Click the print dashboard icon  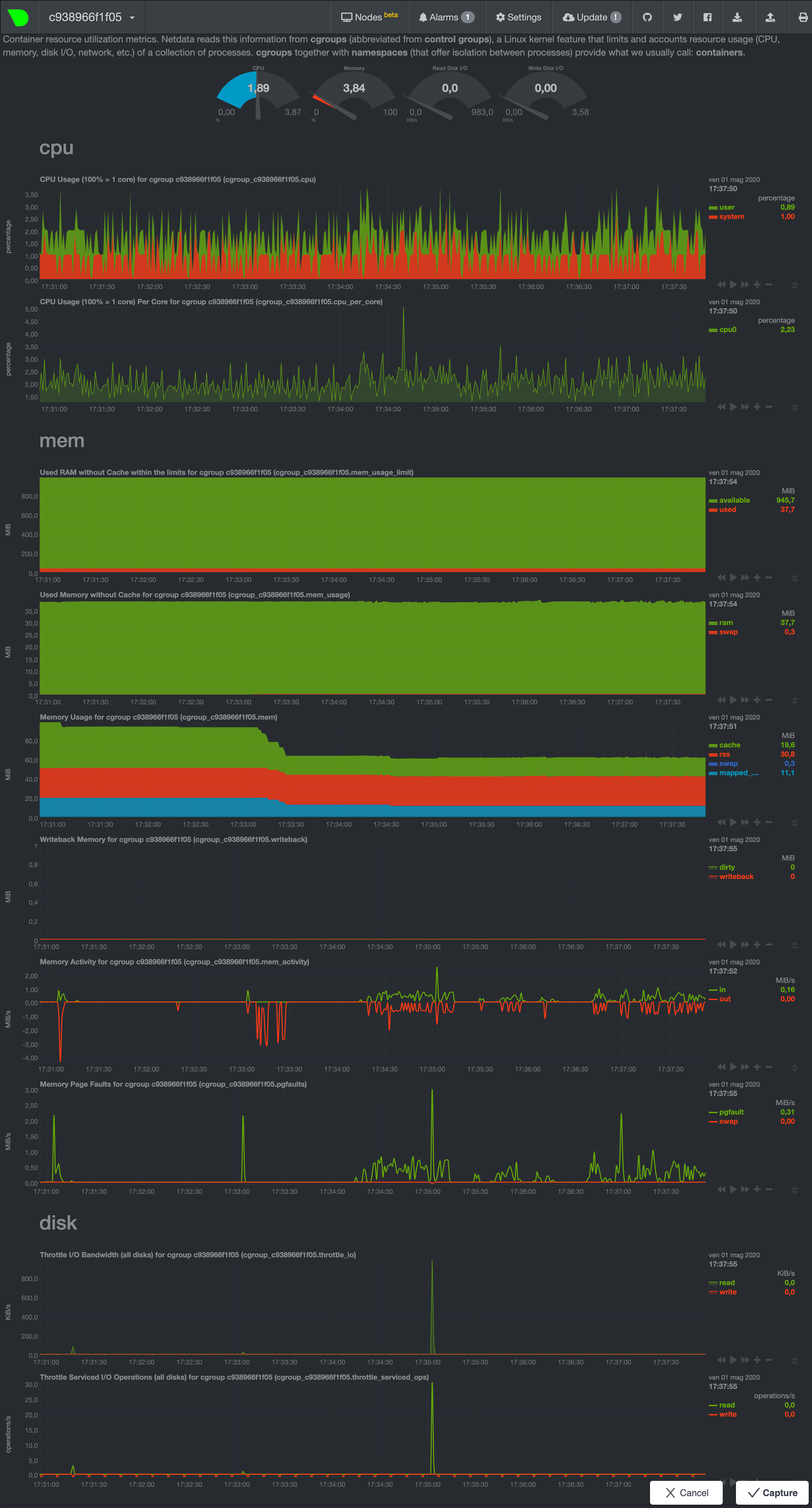pyautogui.click(x=803, y=17)
